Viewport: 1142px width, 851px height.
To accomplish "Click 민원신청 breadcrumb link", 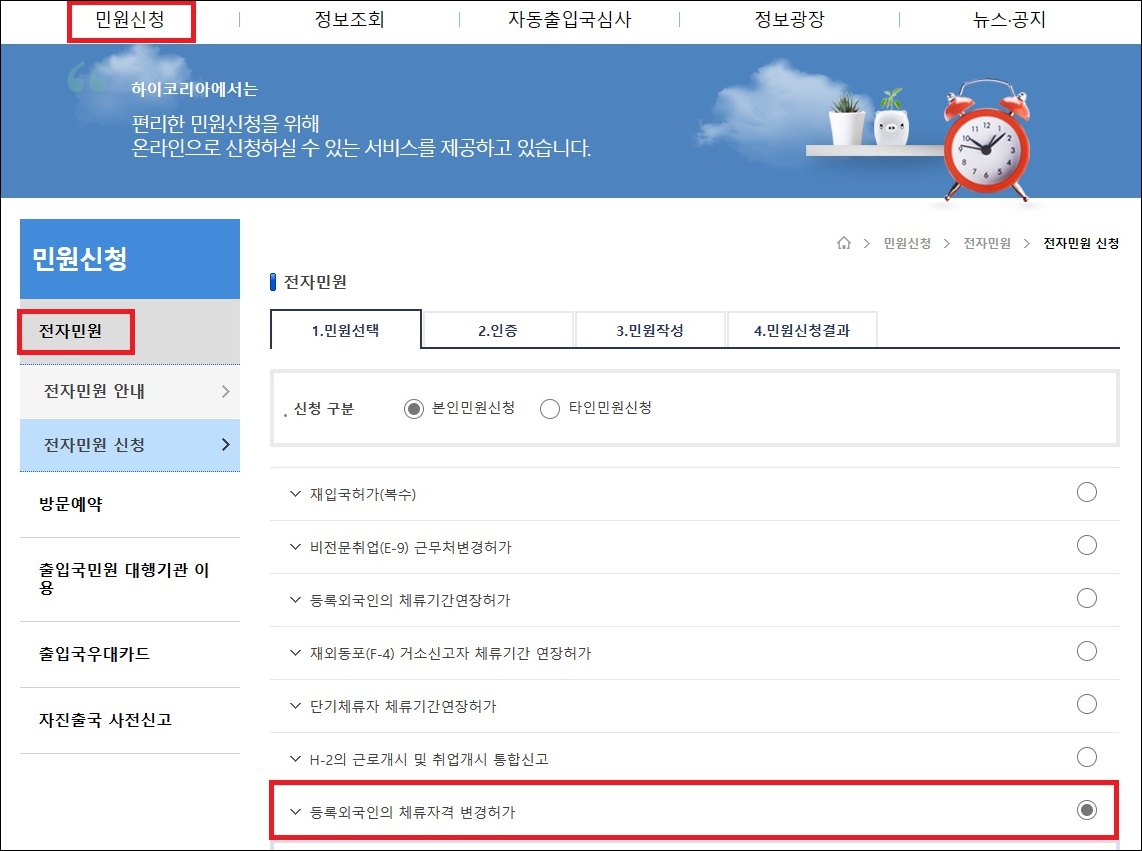I will point(907,243).
